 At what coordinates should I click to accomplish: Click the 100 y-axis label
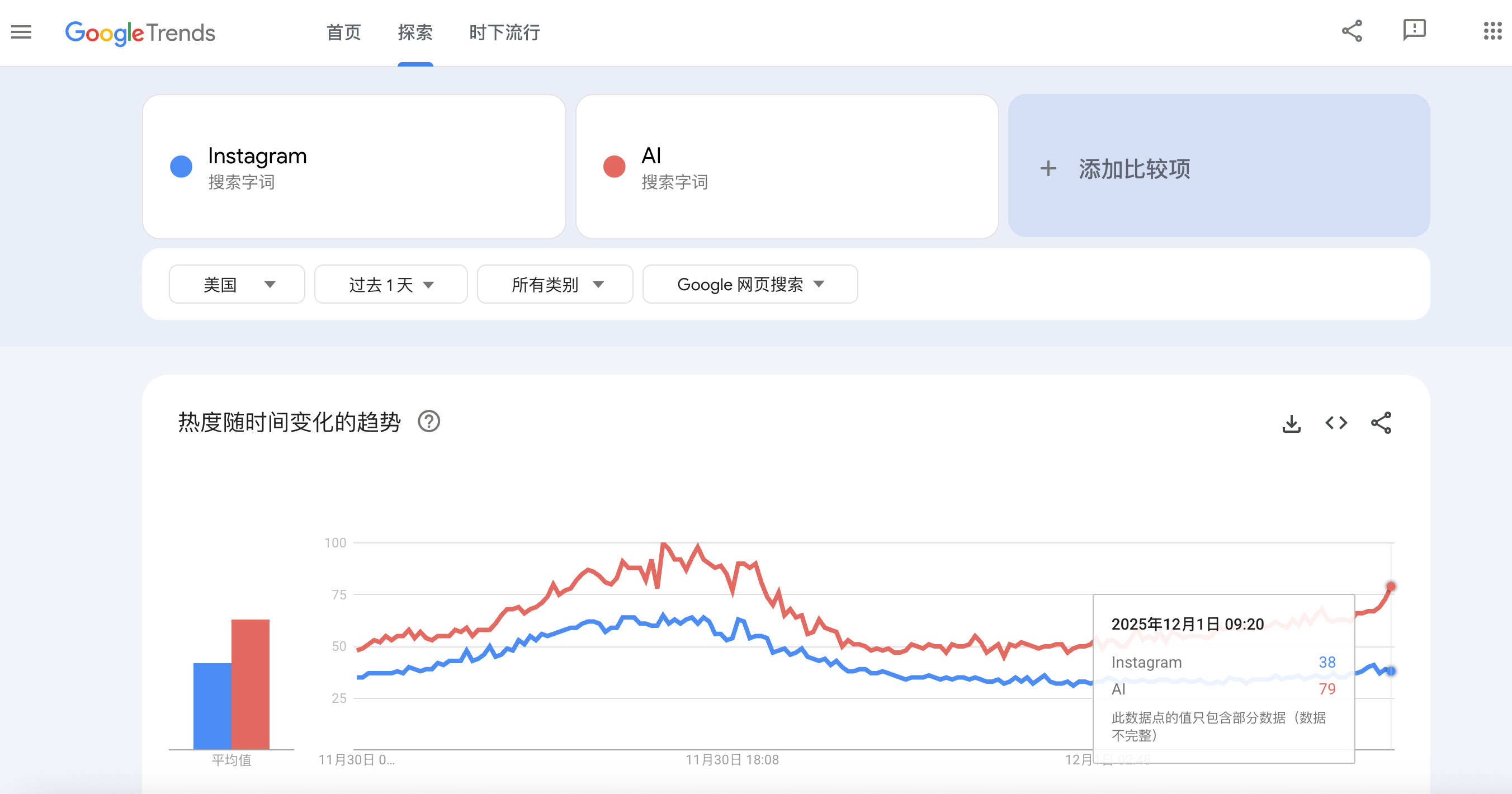335,543
